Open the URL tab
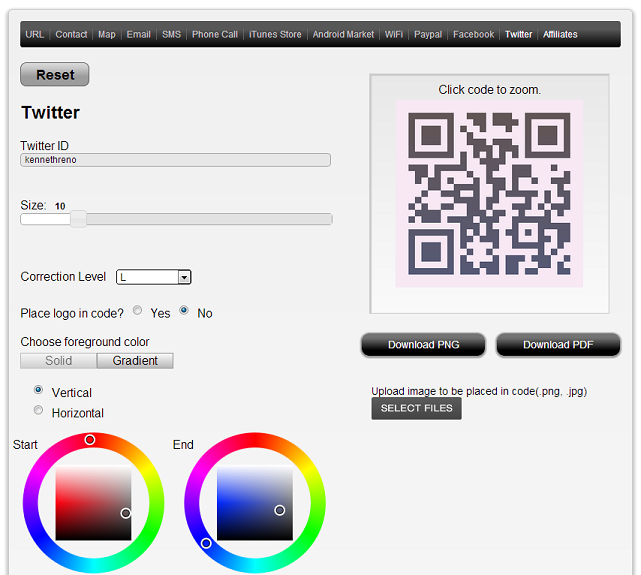Viewport: 641px width, 575px height. tap(34, 34)
